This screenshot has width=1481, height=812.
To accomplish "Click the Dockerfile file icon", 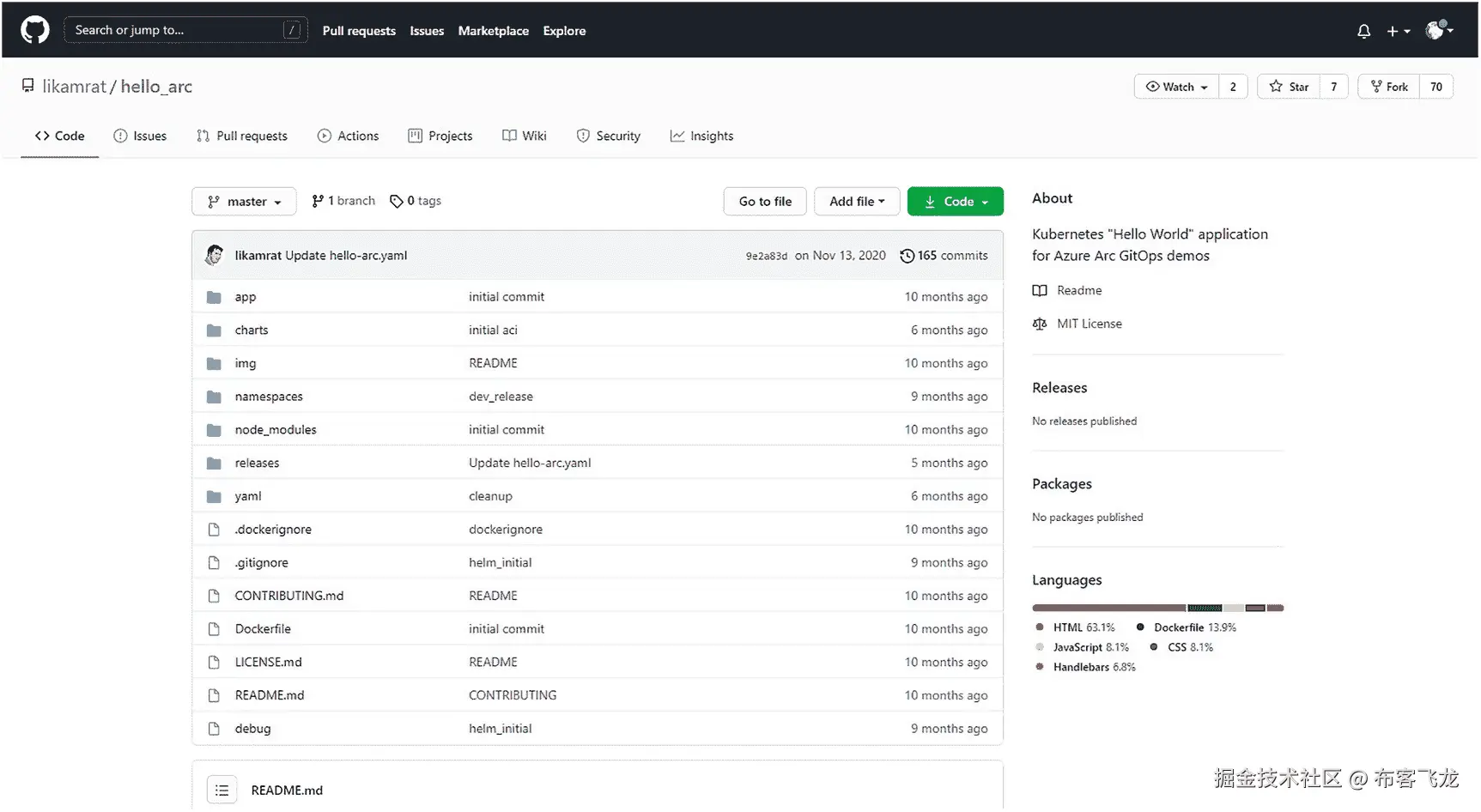I will 214,629.
